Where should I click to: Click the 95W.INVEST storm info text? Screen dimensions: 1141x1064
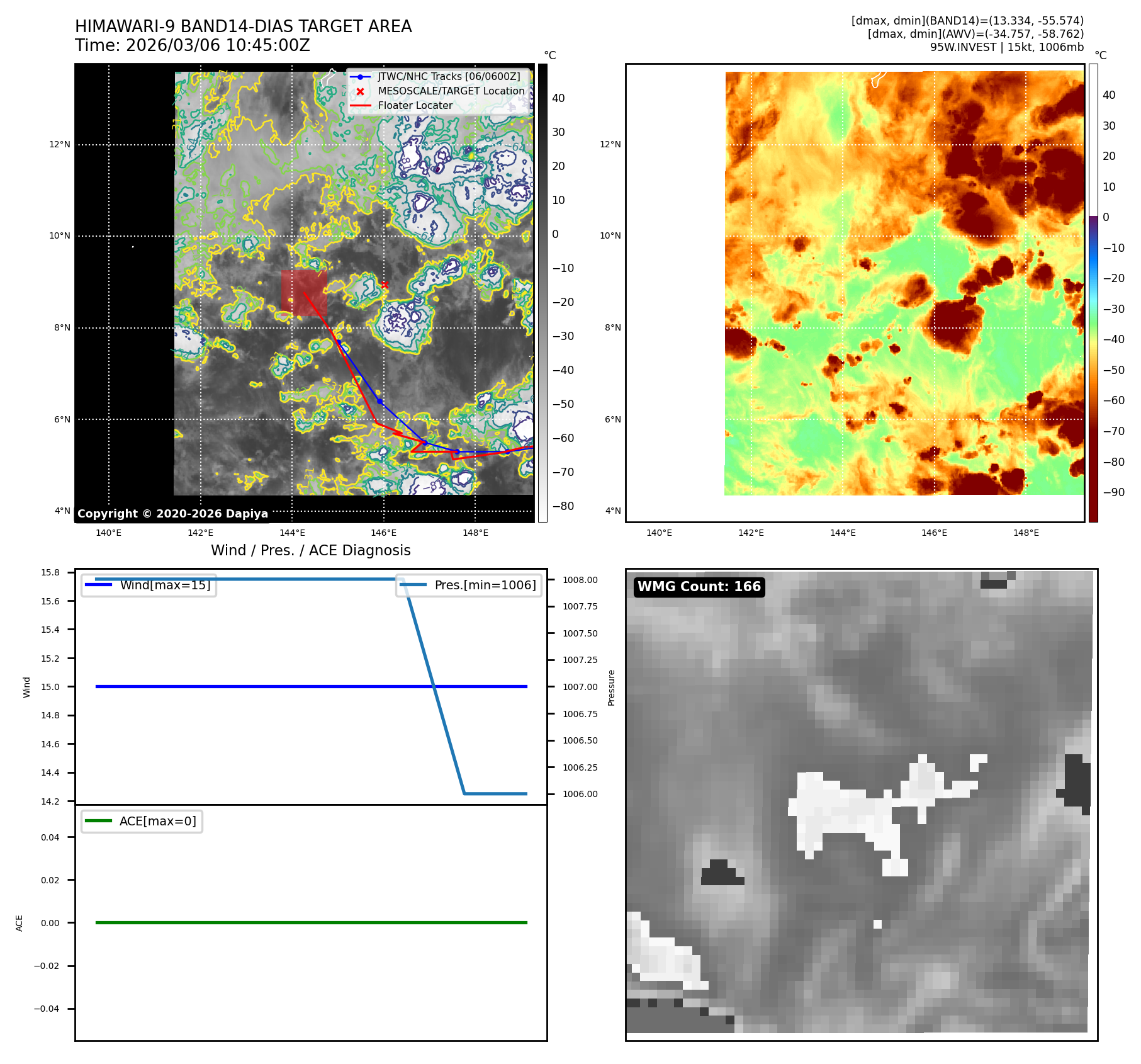(1006, 47)
